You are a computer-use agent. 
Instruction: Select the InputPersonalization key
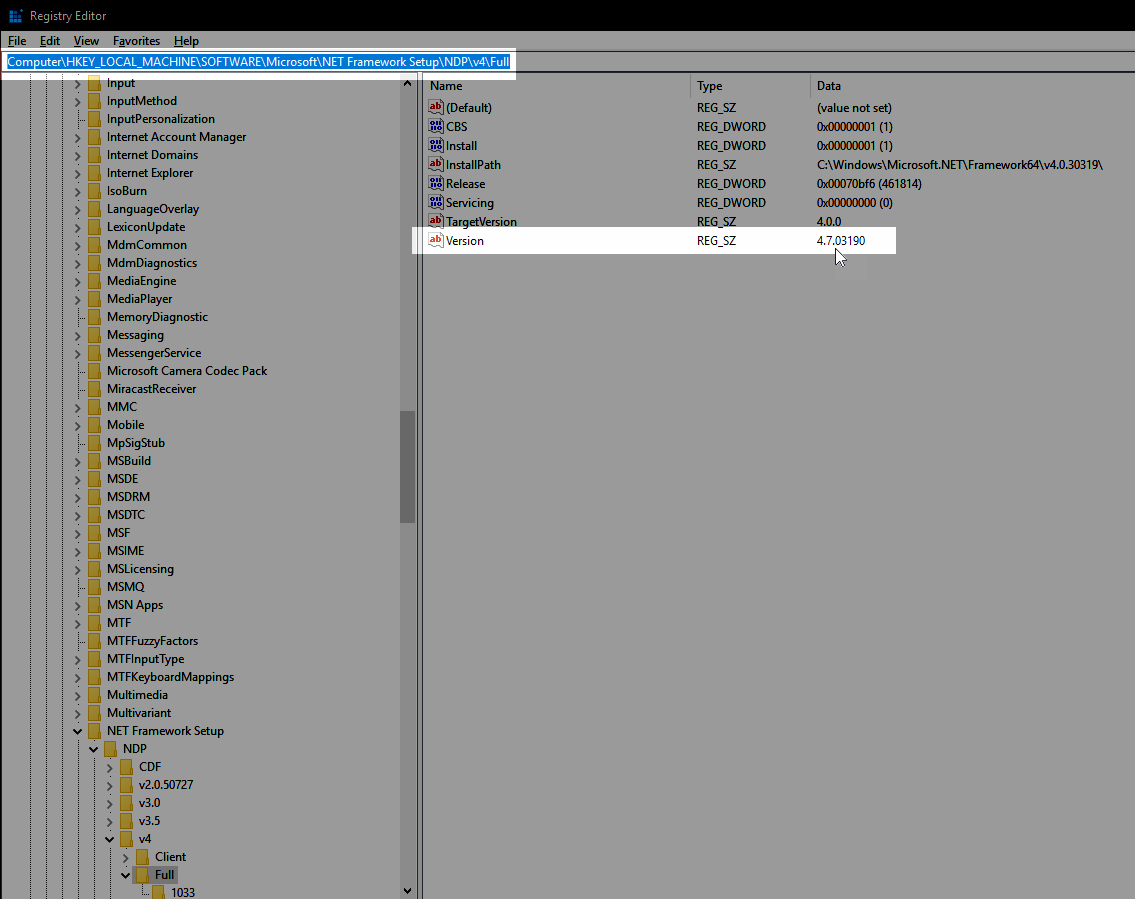click(161, 119)
